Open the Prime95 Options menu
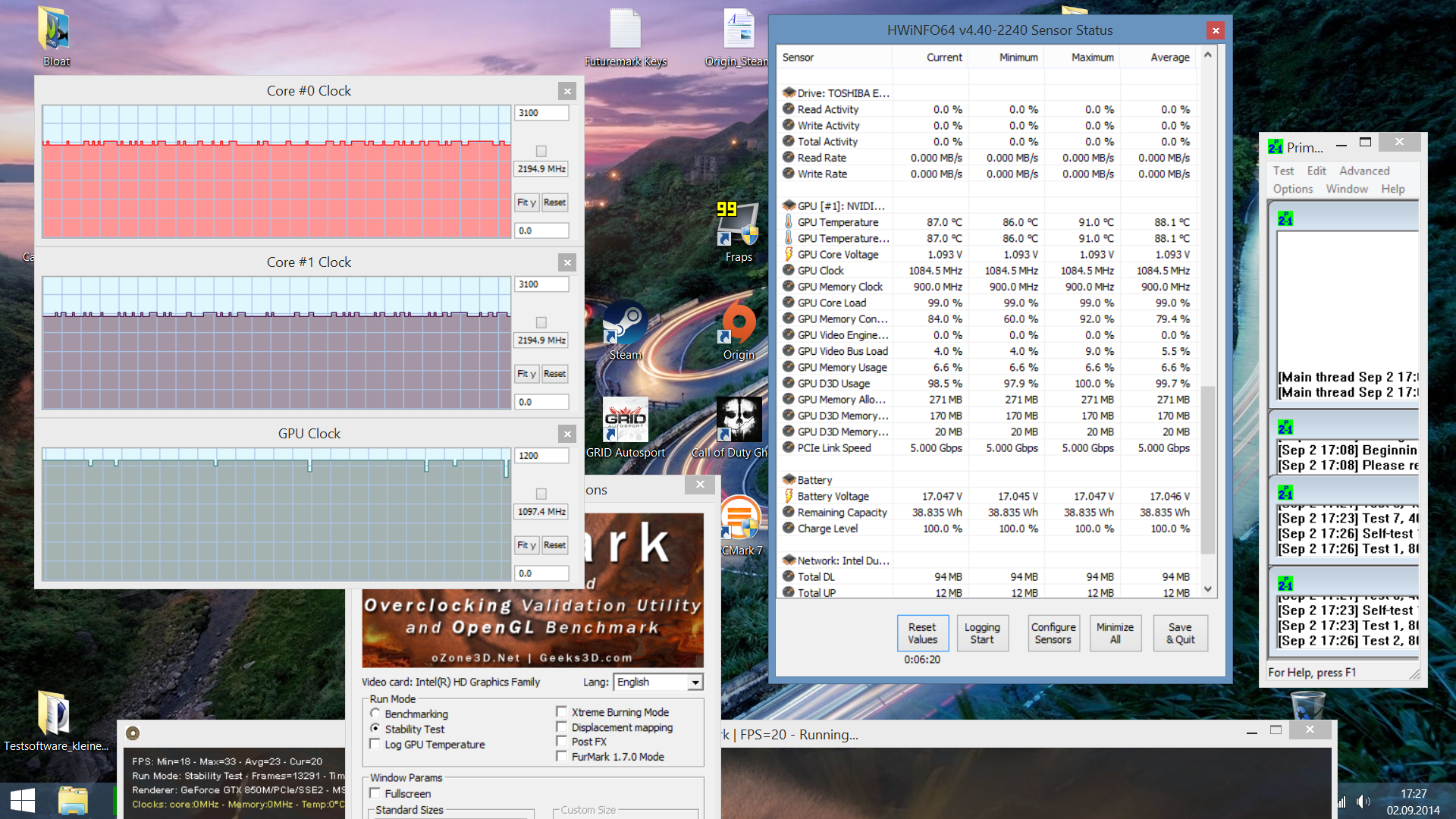1456x819 pixels. (x=1292, y=189)
